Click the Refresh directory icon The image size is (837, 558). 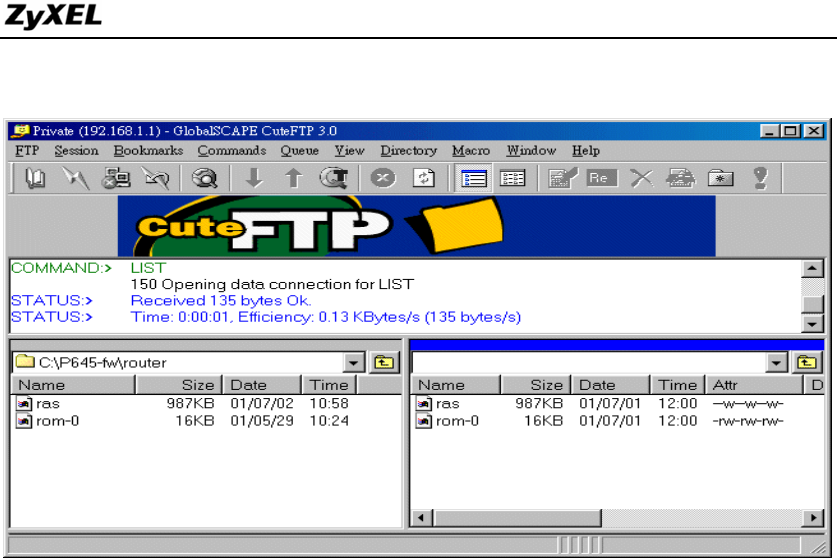pyautogui.click(x=424, y=178)
